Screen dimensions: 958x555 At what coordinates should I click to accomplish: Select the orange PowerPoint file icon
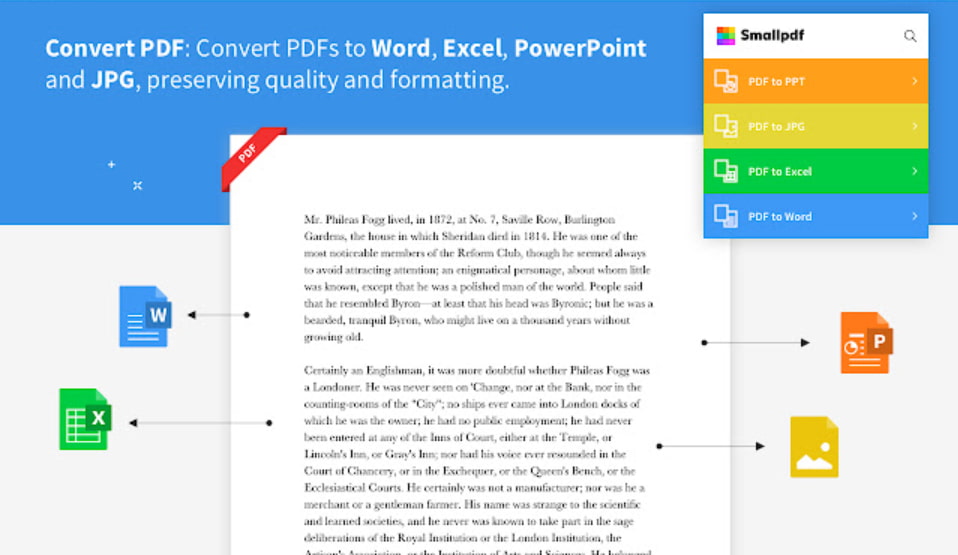(866, 343)
